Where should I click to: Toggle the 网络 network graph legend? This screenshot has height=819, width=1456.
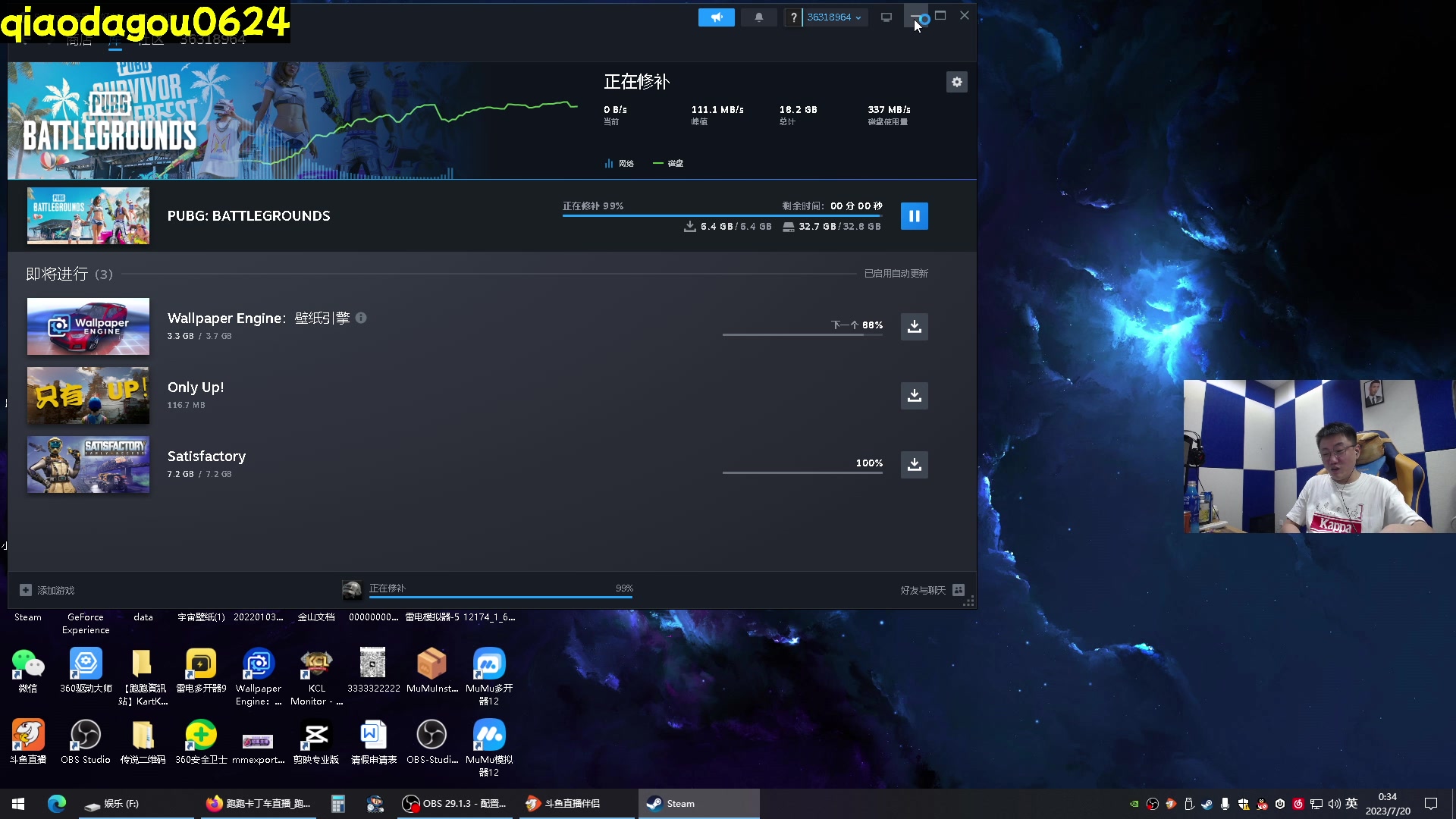tap(619, 163)
